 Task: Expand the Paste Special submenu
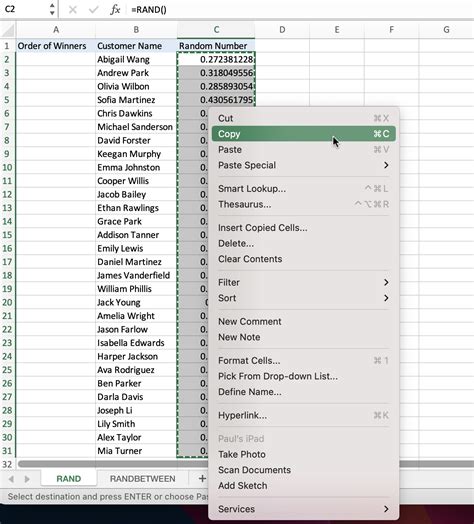304,165
